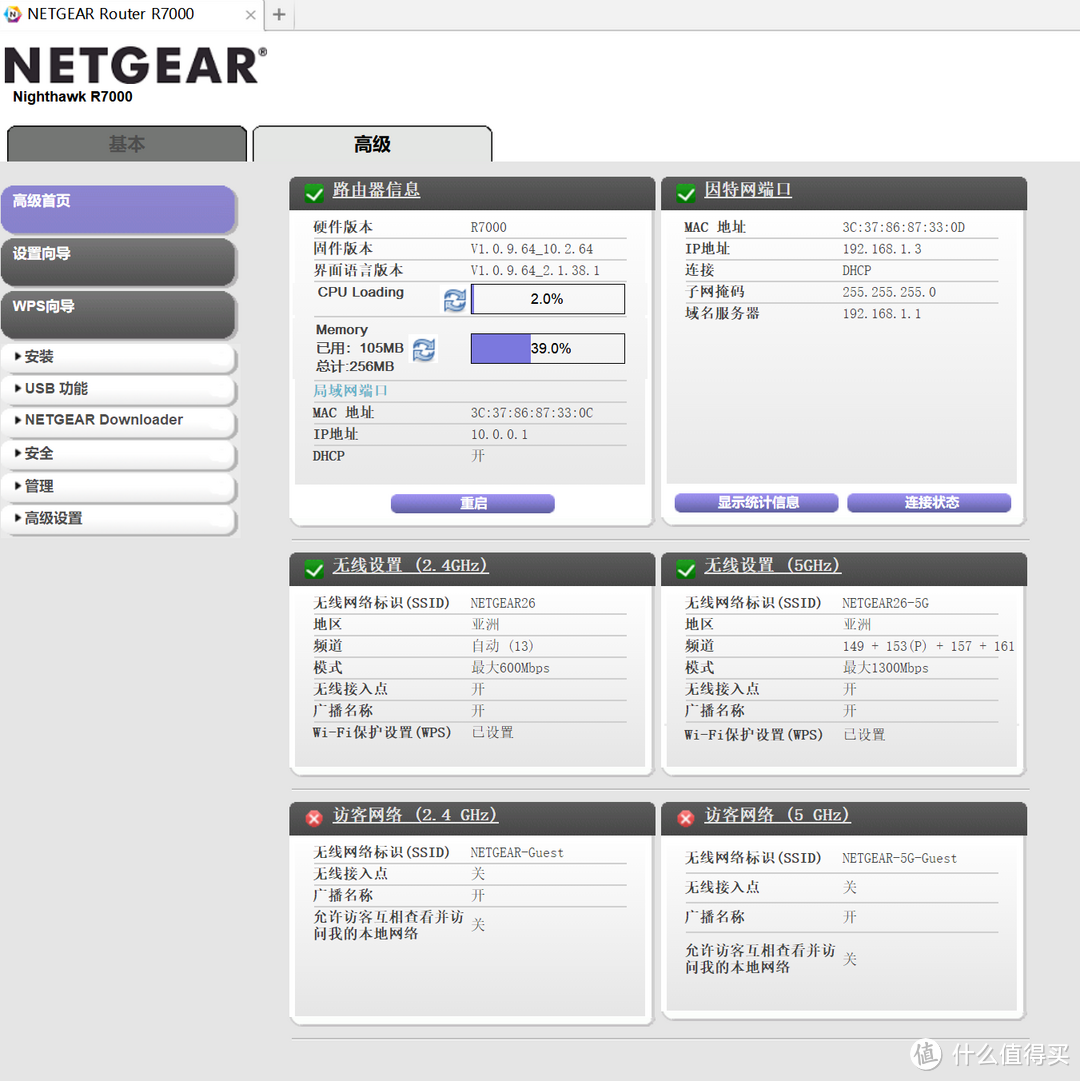This screenshot has width=1080, height=1081.
Task: Switch to the 基本 tab
Action: coord(127,144)
